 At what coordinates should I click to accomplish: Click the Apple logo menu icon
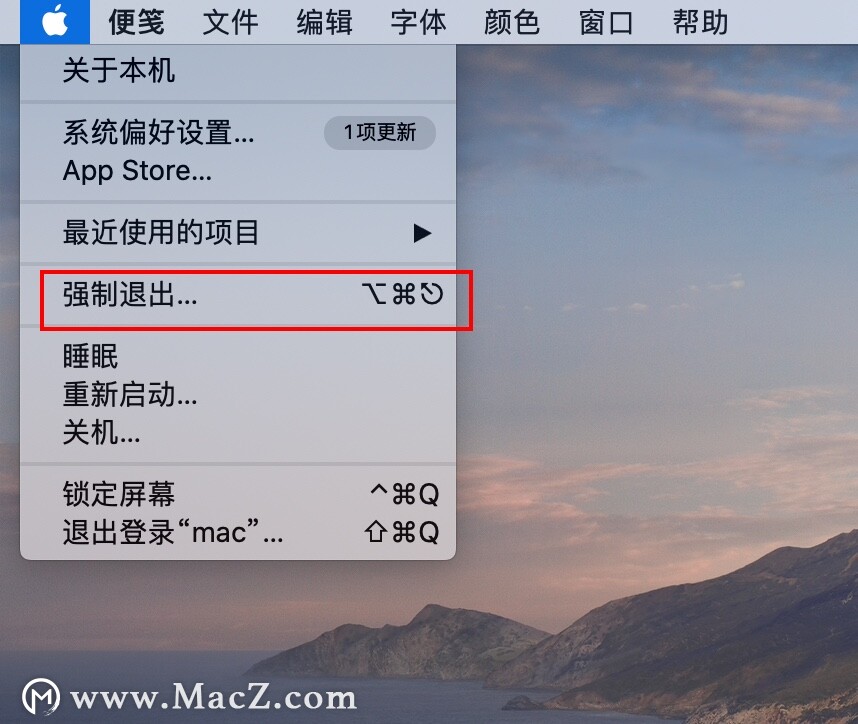pos(55,22)
